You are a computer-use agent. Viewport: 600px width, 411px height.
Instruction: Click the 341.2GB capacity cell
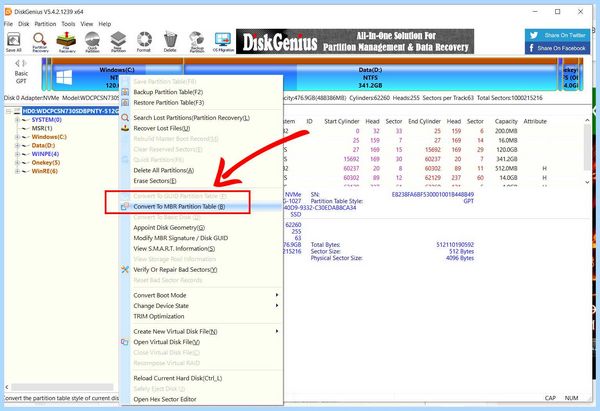click(508, 159)
